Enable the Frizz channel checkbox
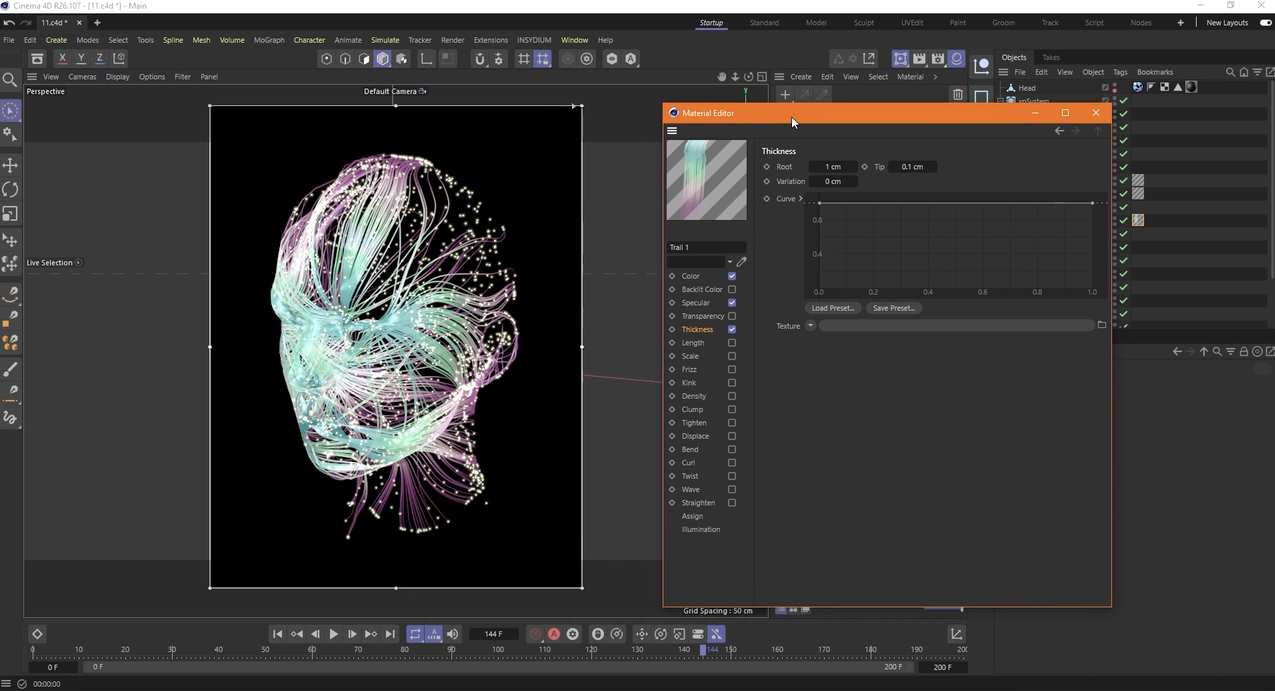Screen dimensions: 1275x691 [x=732, y=369]
